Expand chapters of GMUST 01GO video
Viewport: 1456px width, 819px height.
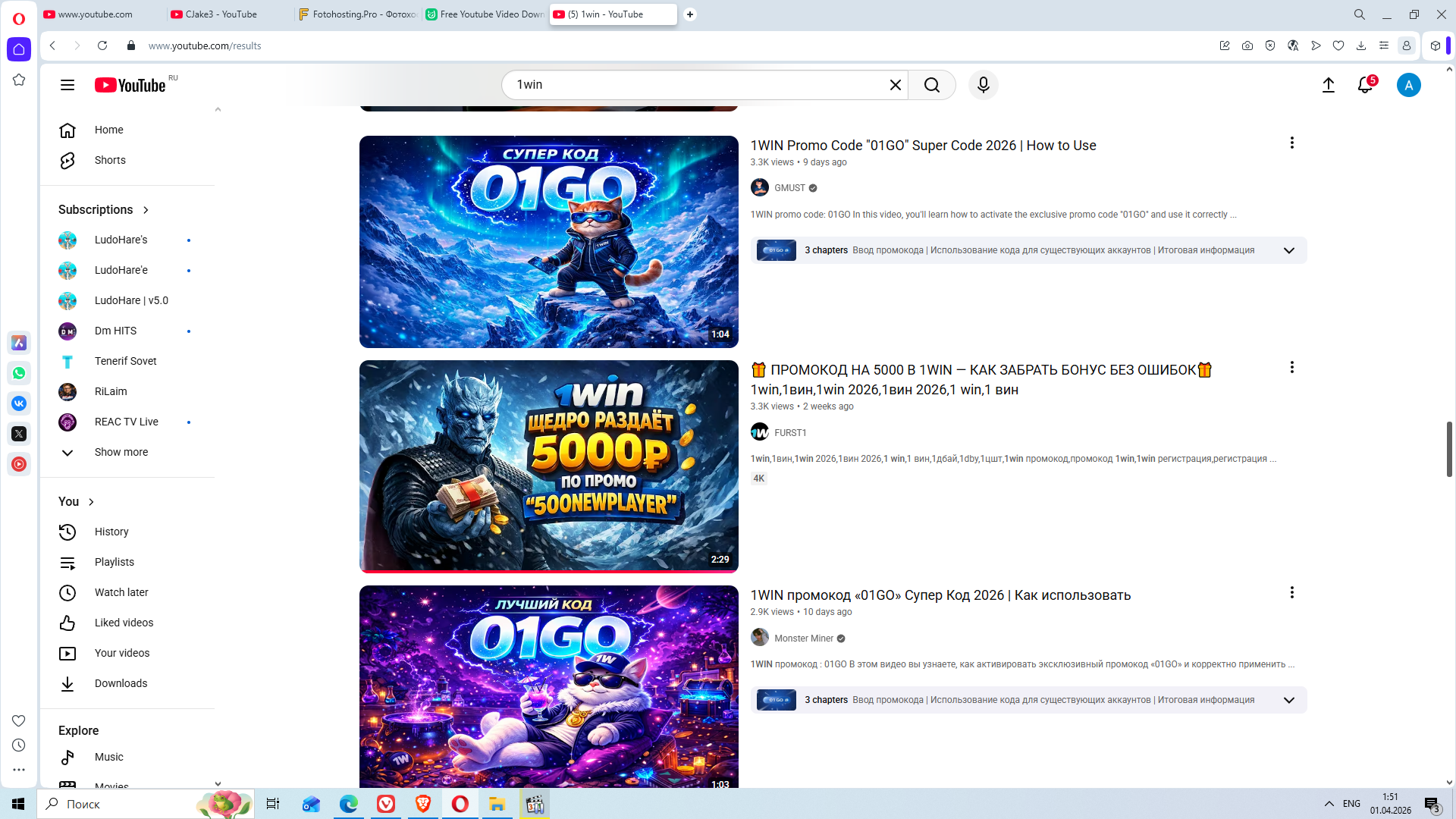pos(1288,250)
